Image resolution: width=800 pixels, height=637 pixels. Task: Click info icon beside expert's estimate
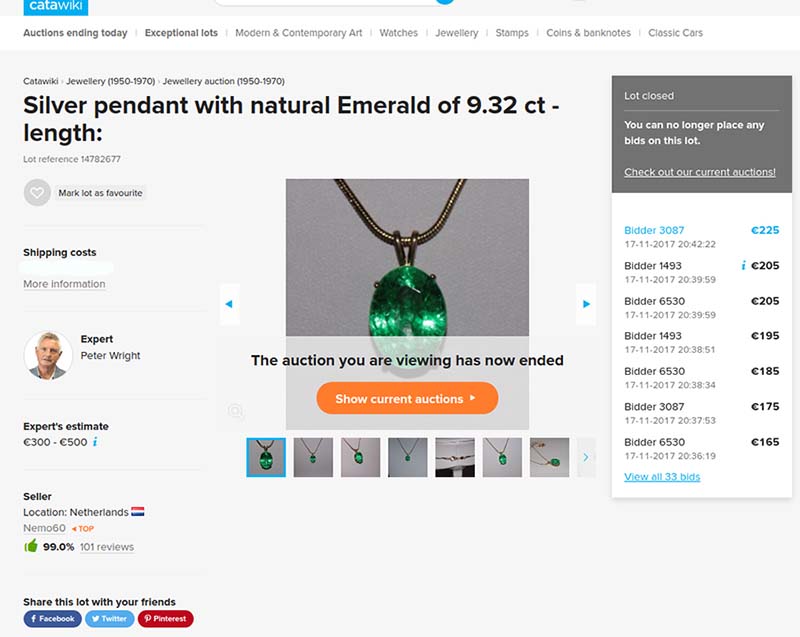point(95,442)
